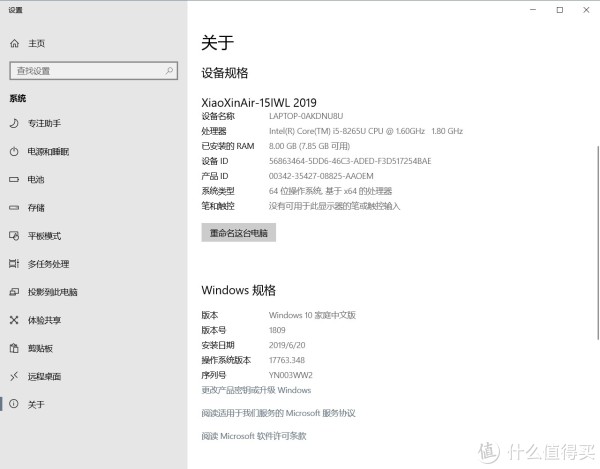Viewport: 600px width, 469px height.
Task: Click the XiaoXinAir-15IWL 2019 model name
Action: click(259, 103)
